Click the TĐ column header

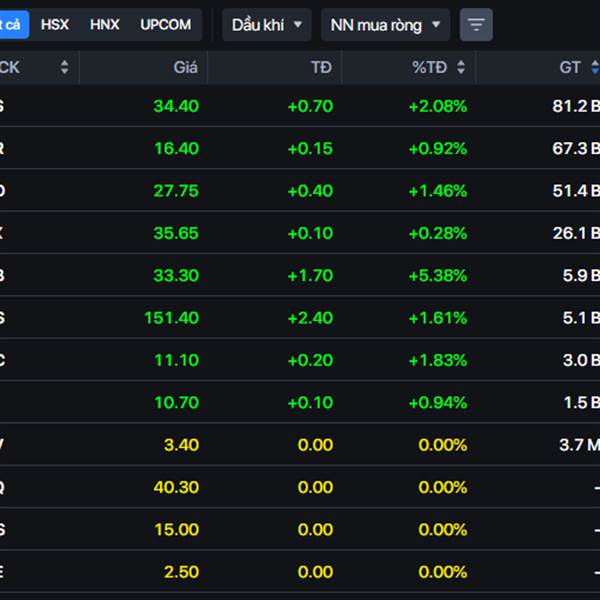[320, 68]
